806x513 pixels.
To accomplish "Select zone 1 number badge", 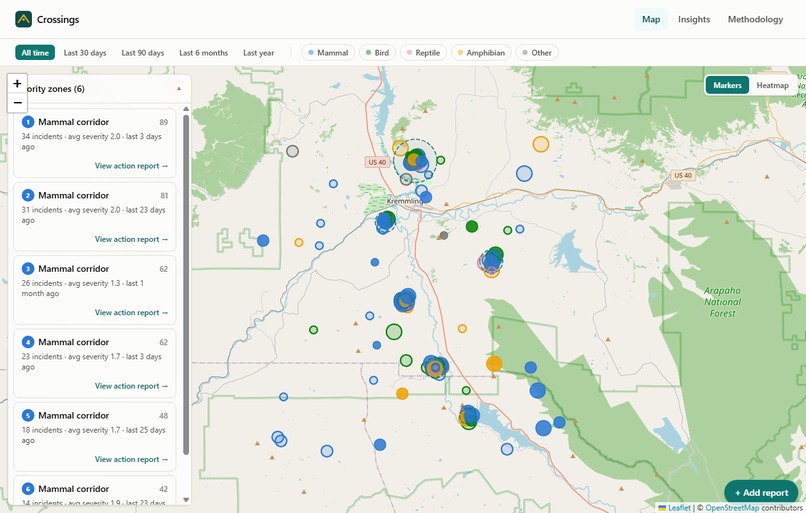I will coord(28,122).
